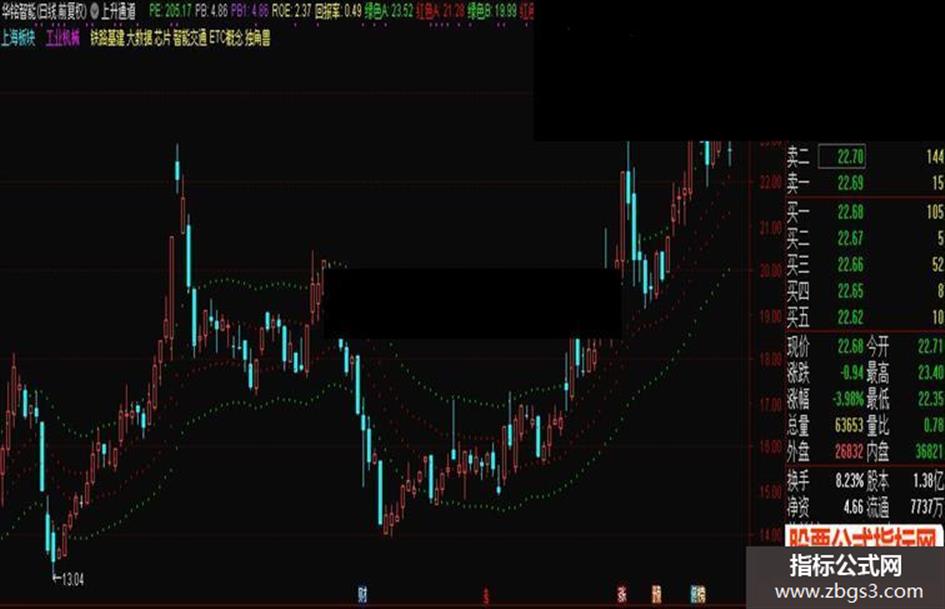Click the 22.00 price axis label
The image size is (945, 609).
tap(770, 183)
